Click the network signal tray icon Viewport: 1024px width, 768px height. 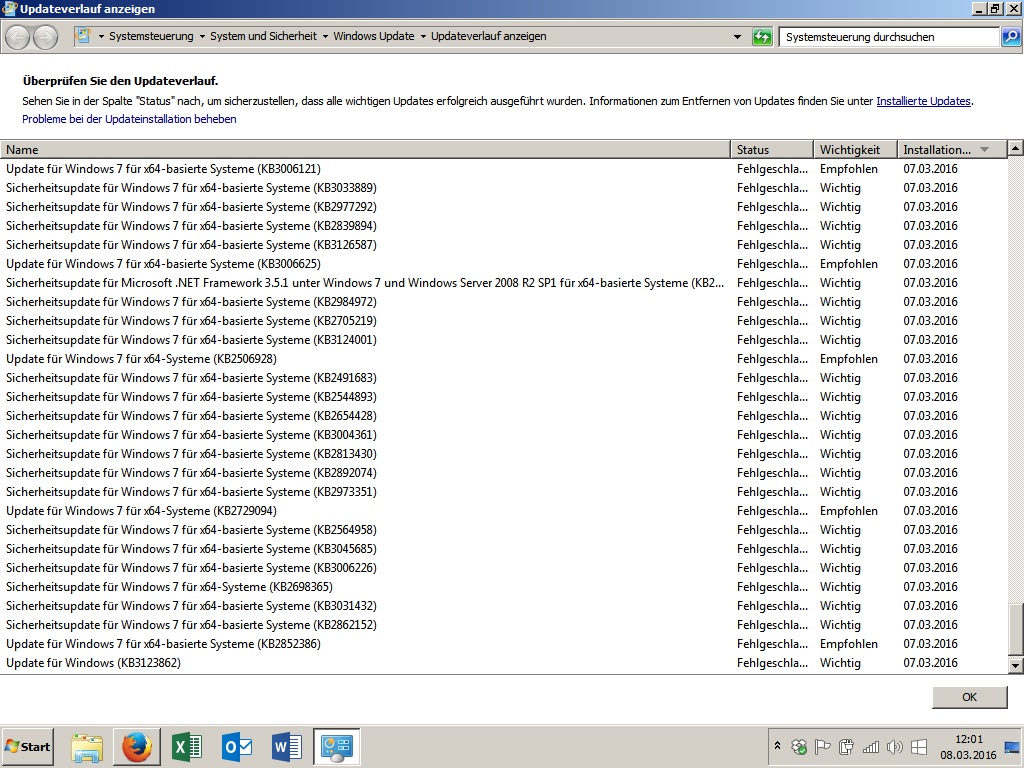[871, 746]
